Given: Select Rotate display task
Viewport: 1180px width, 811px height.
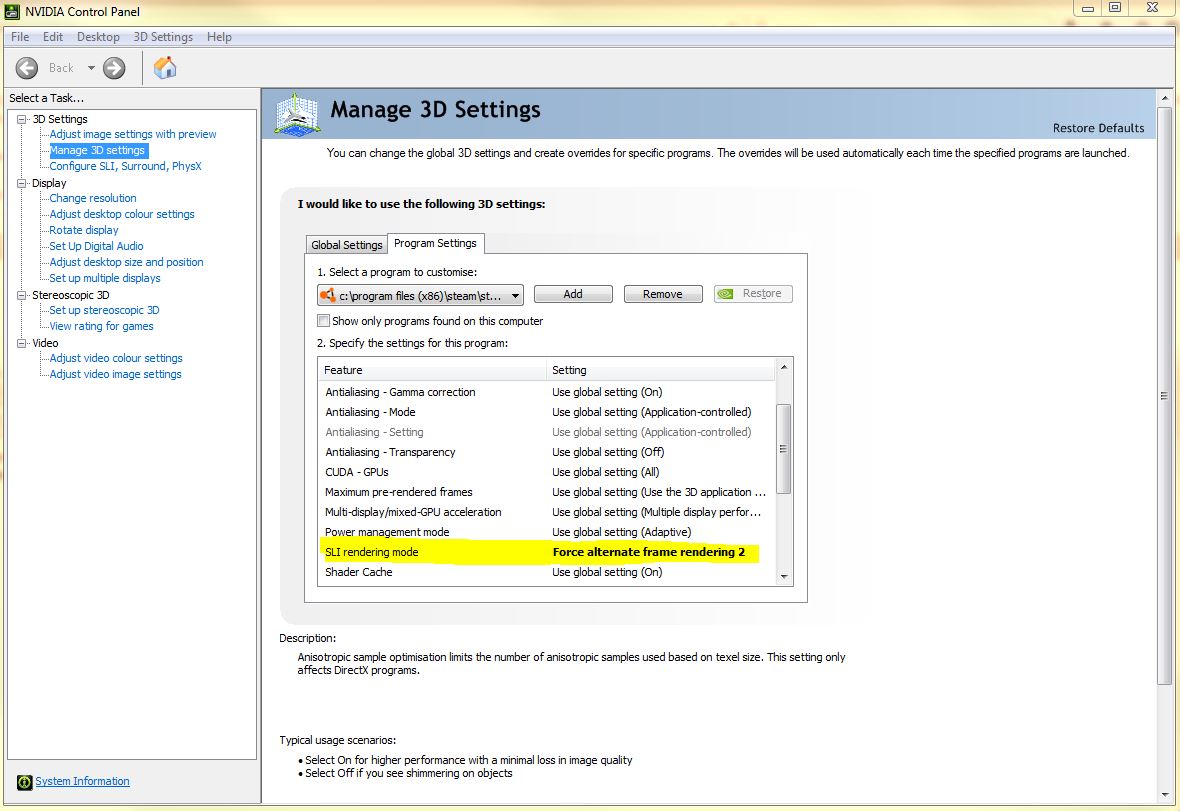Looking at the screenshot, I should pos(84,230).
